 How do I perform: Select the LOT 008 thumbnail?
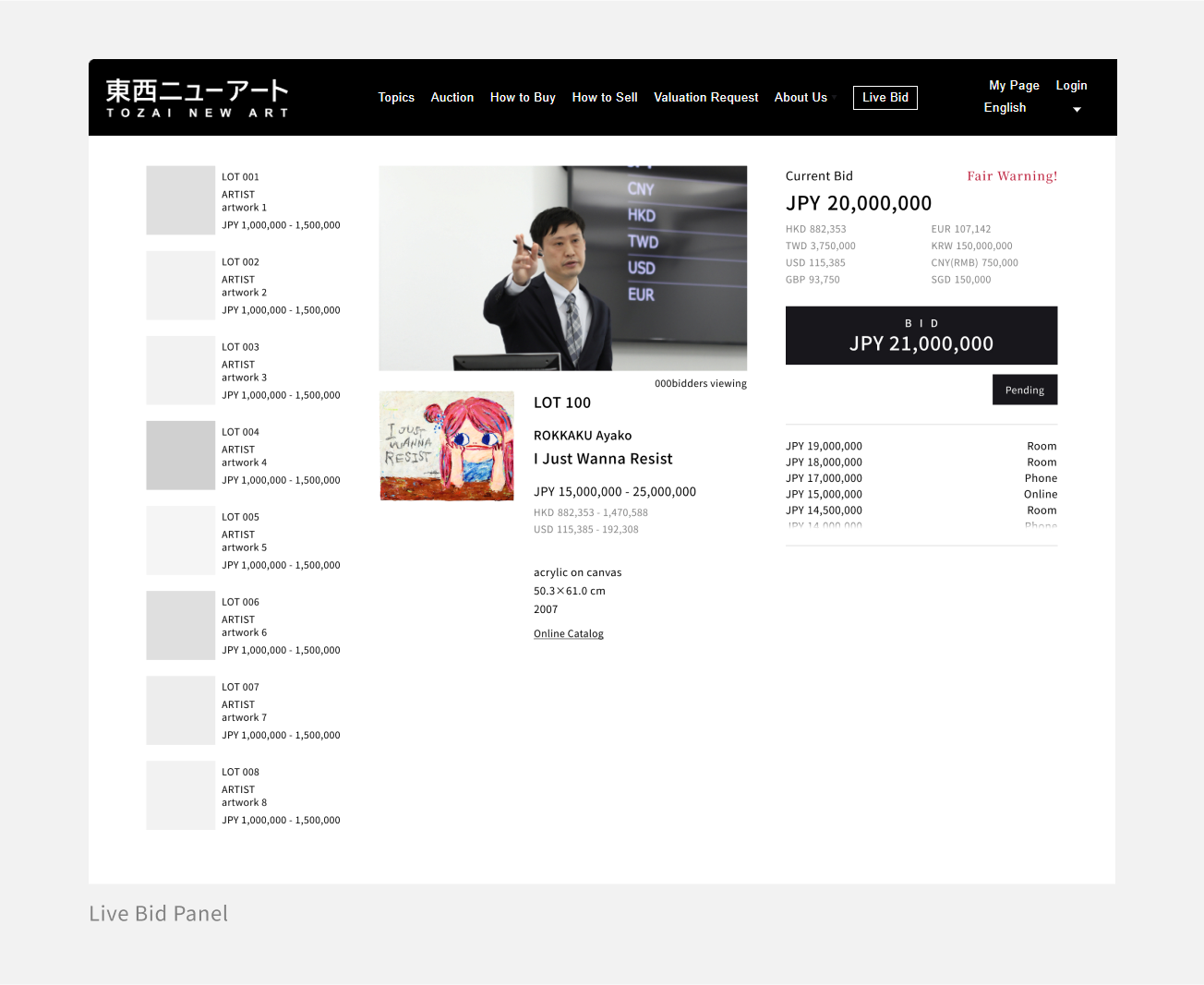point(180,795)
